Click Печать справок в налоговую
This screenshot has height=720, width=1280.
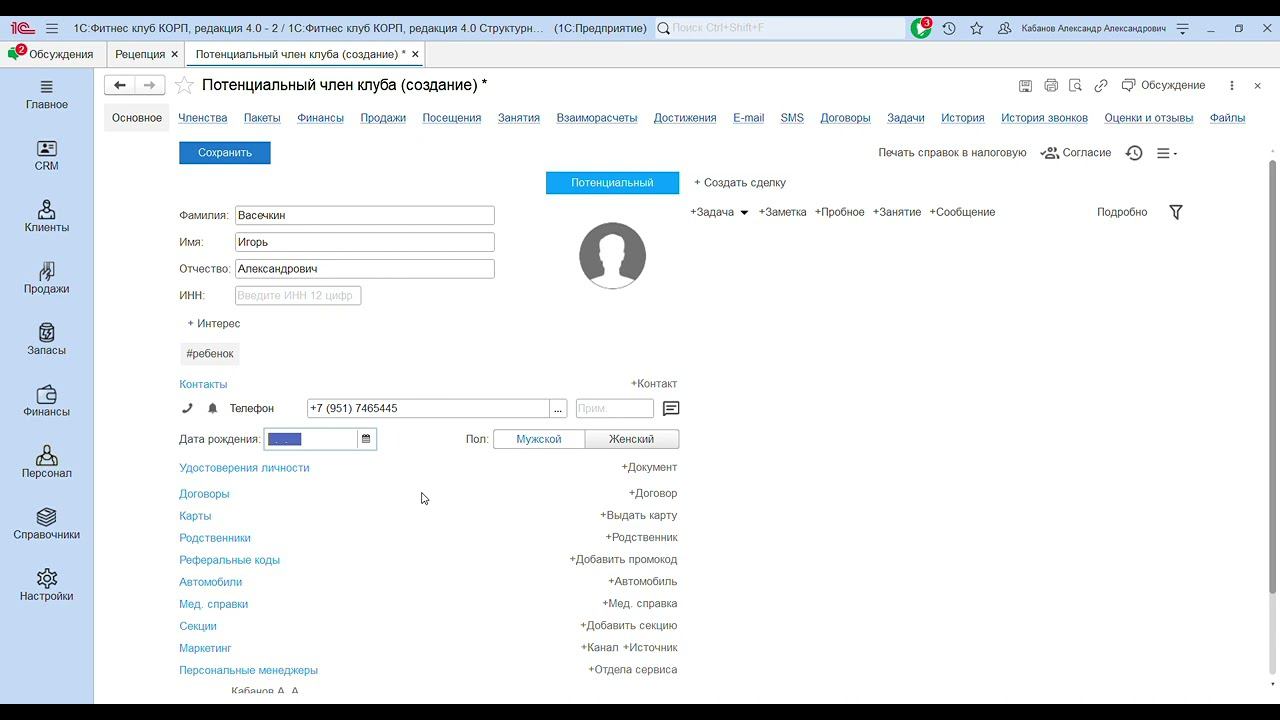click(x=952, y=153)
